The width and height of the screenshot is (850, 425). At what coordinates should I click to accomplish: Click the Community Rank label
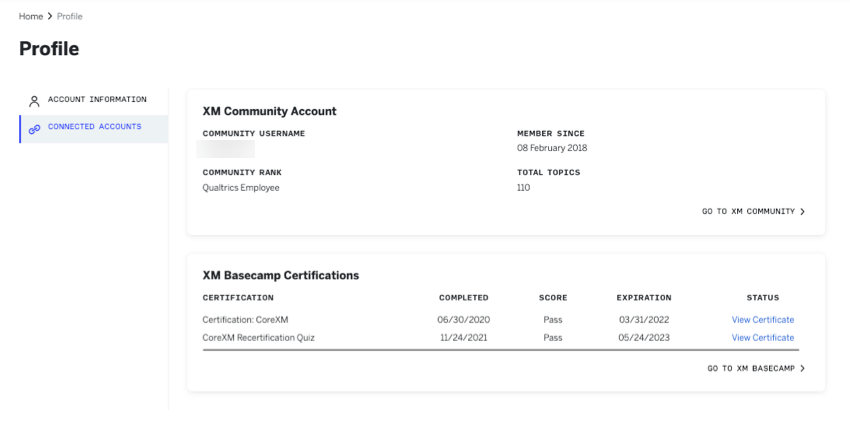click(242, 172)
